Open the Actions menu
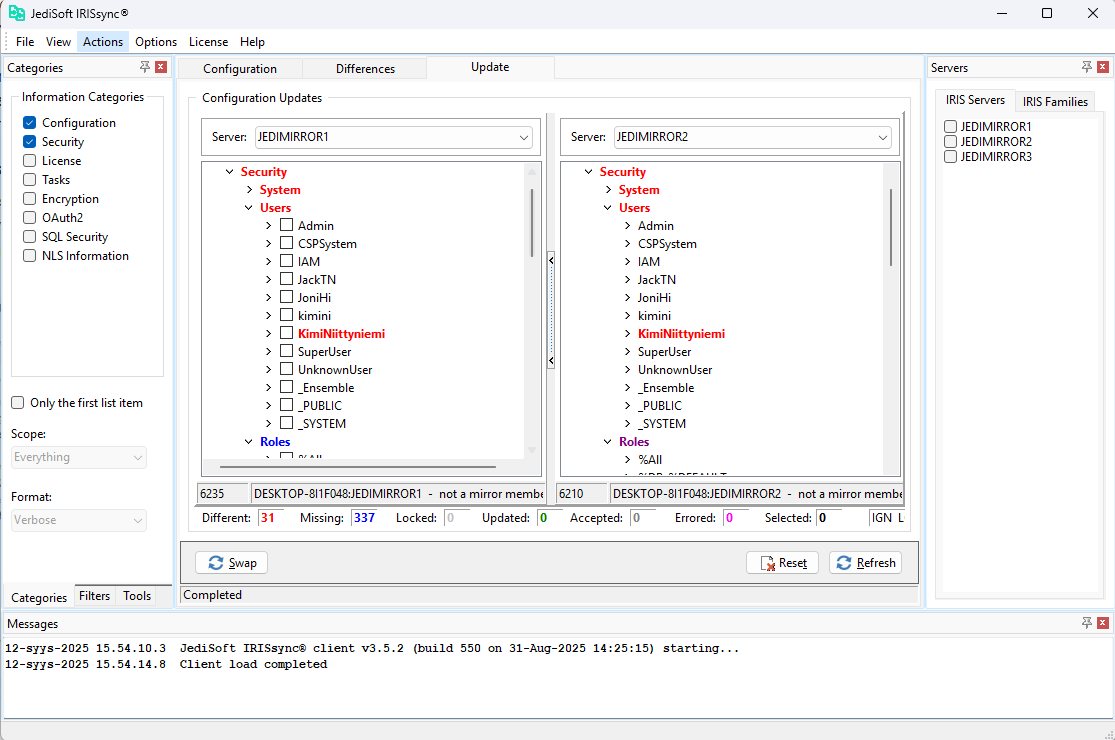1115x740 pixels. click(x=103, y=42)
